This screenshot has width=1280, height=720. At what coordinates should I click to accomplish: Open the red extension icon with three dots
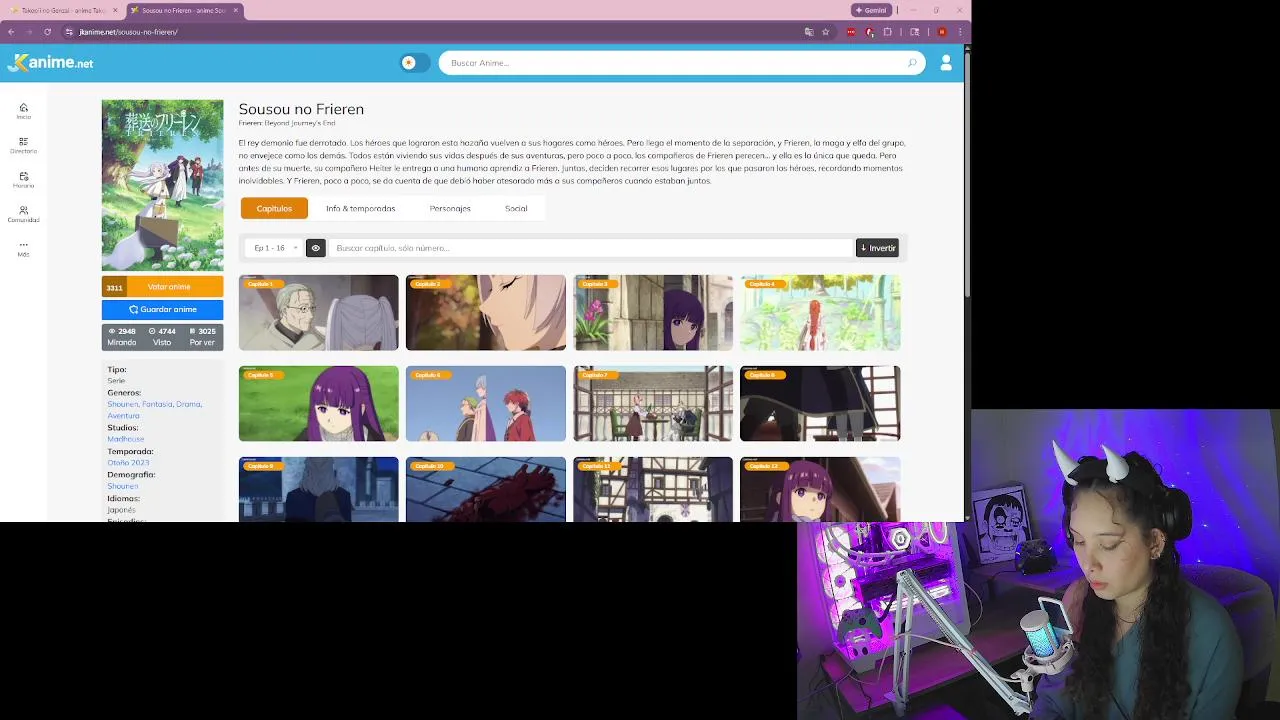click(x=851, y=32)
